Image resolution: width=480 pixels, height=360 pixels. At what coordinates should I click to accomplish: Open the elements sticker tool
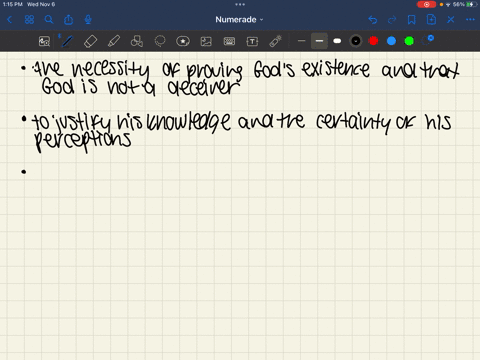tap(183, 41)
